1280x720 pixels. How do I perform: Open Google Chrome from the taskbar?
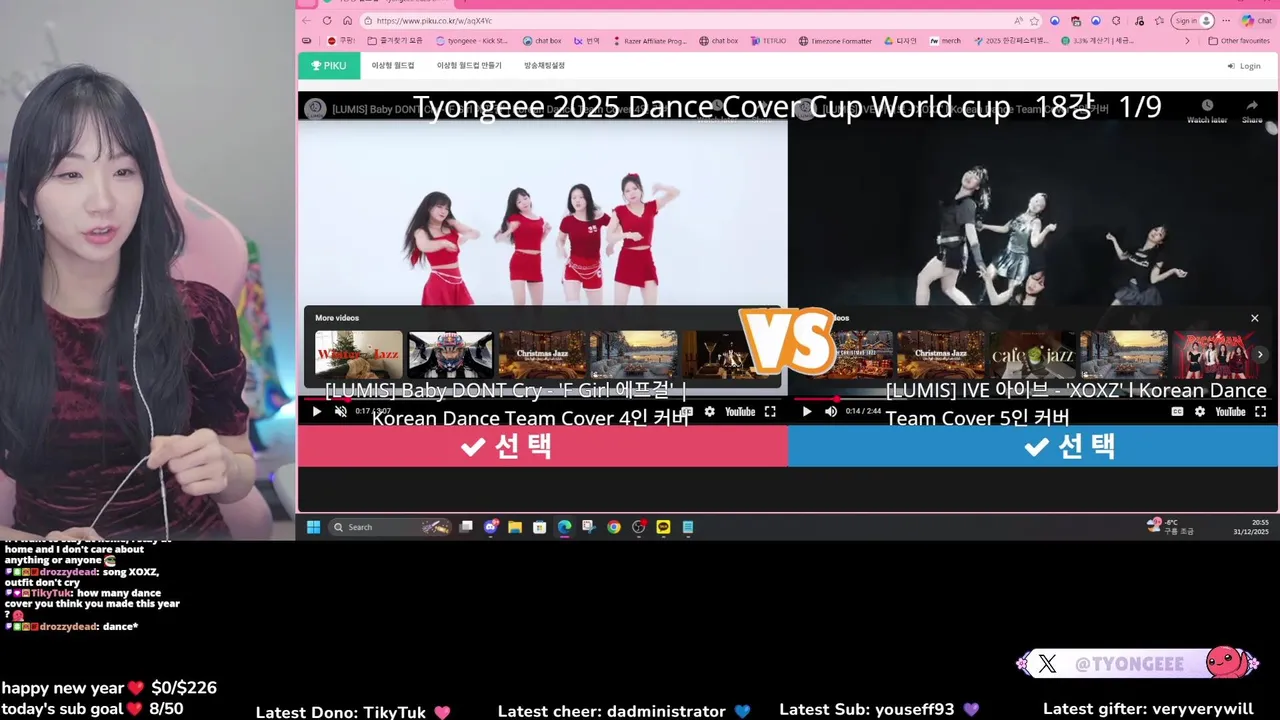(x=614, y=527)
